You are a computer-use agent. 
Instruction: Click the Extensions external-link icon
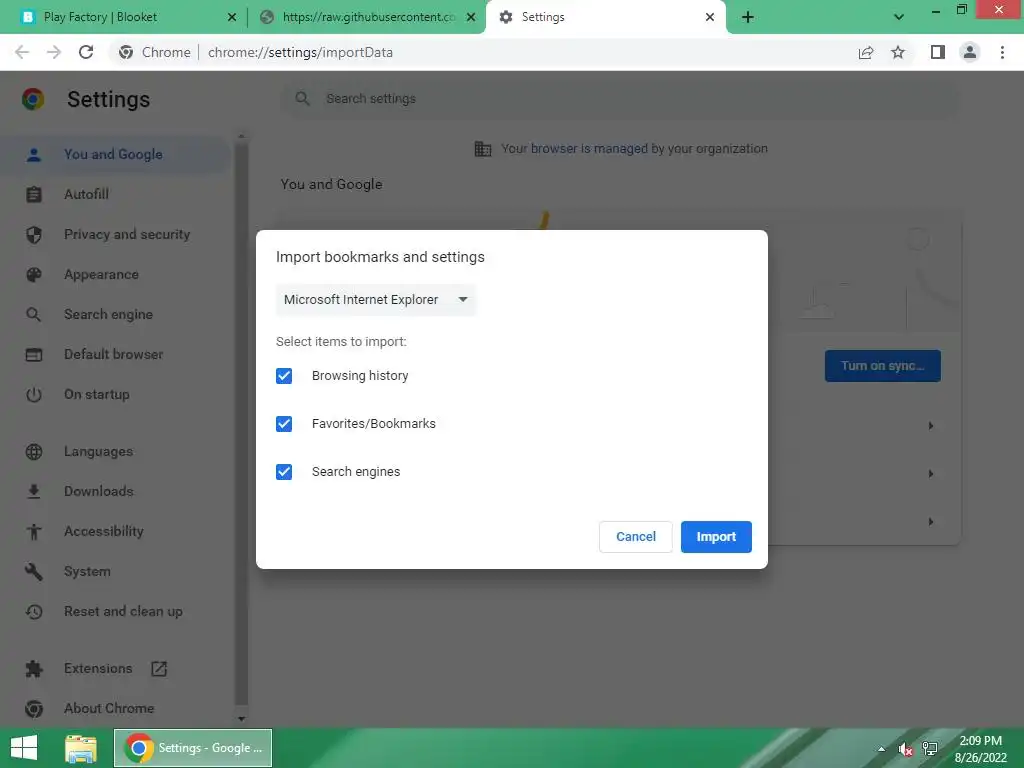click(159, 669)
